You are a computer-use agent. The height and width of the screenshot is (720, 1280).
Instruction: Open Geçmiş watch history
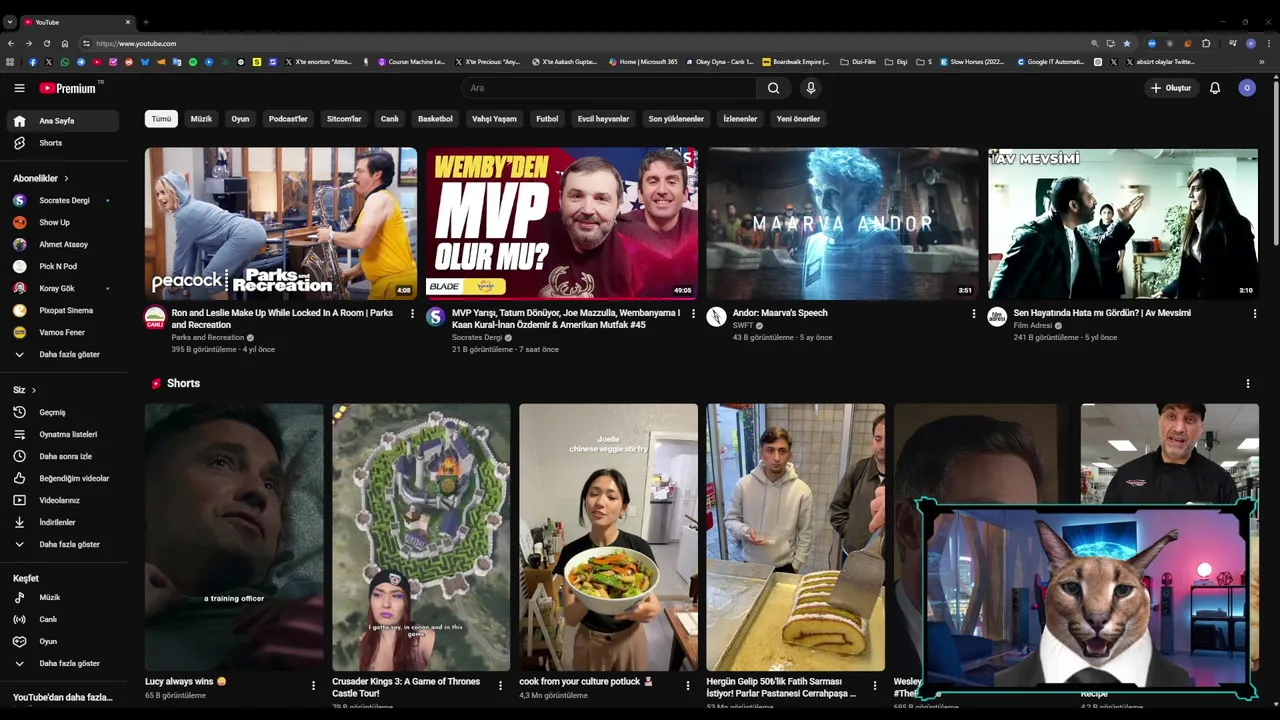click(x=63, y=412)
